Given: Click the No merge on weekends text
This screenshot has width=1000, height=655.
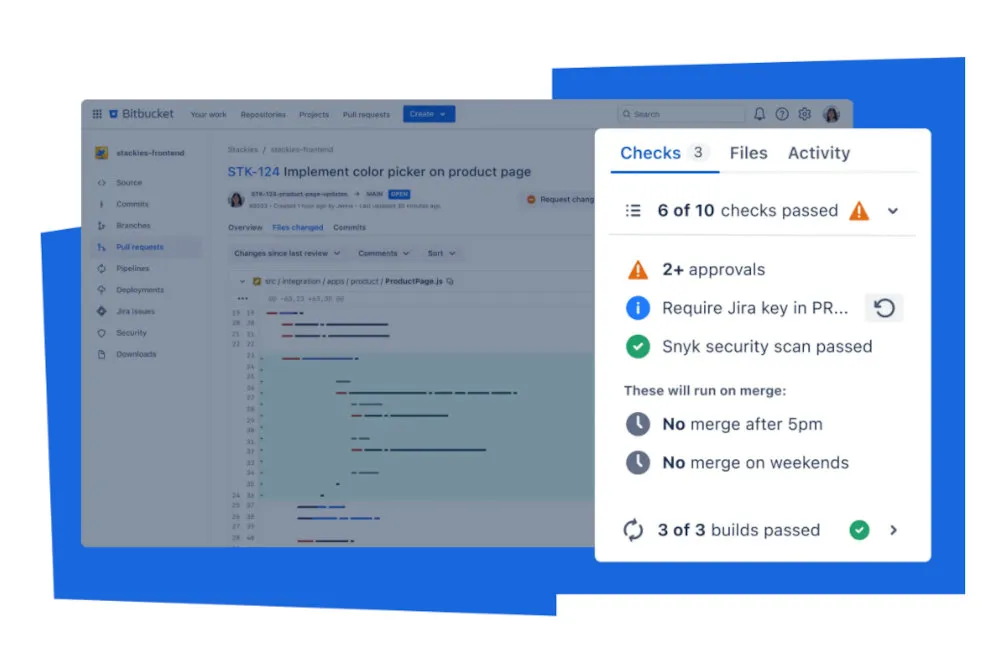Looking at the screenshot, I should point(756,463).
